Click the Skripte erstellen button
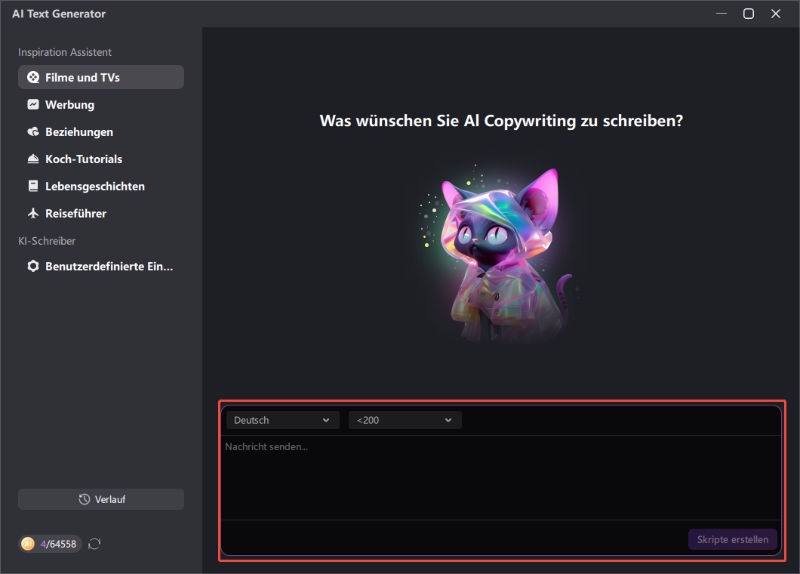Viewport: 800px width, 574px height. click(x=733, y=539)
